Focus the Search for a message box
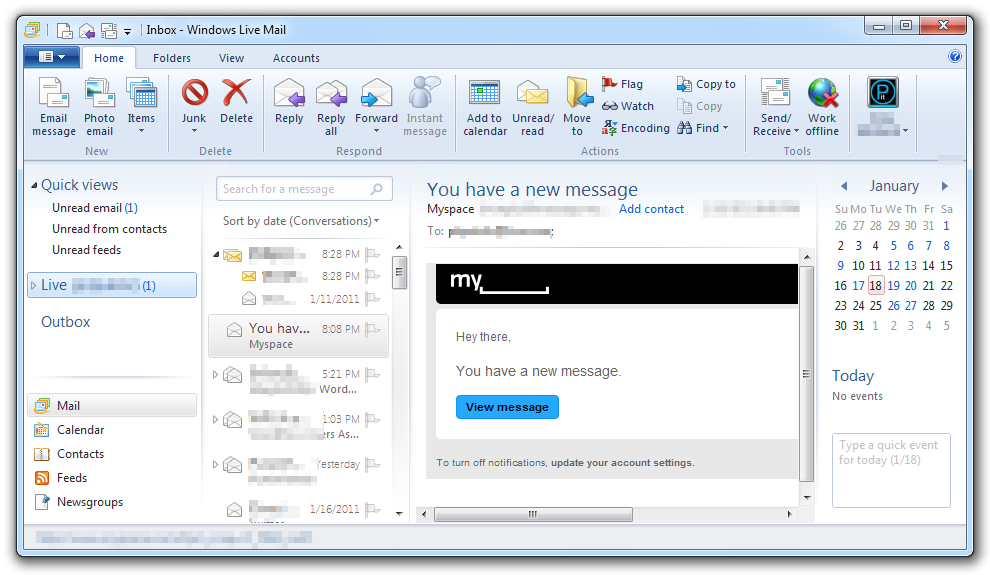Screen dimensions: 990x575 pyautogui.click(x=304, y=189)
